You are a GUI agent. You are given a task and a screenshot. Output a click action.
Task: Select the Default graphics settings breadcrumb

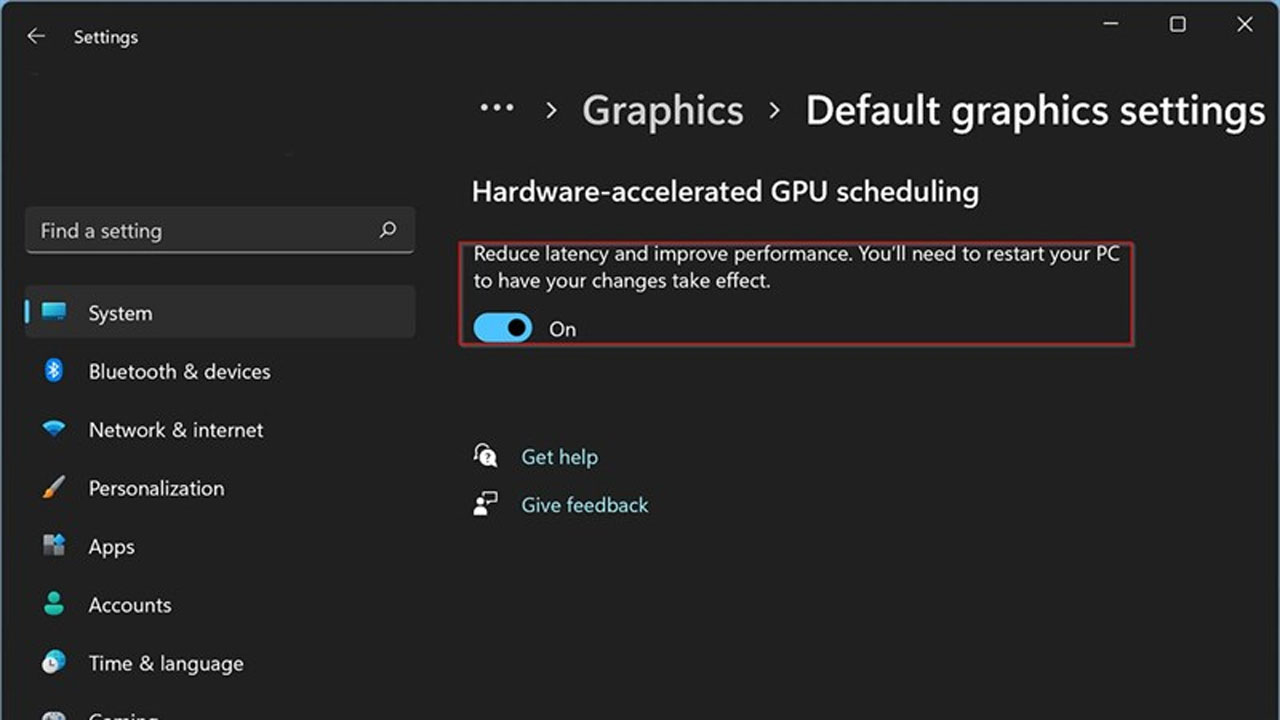coord(1035,110)
